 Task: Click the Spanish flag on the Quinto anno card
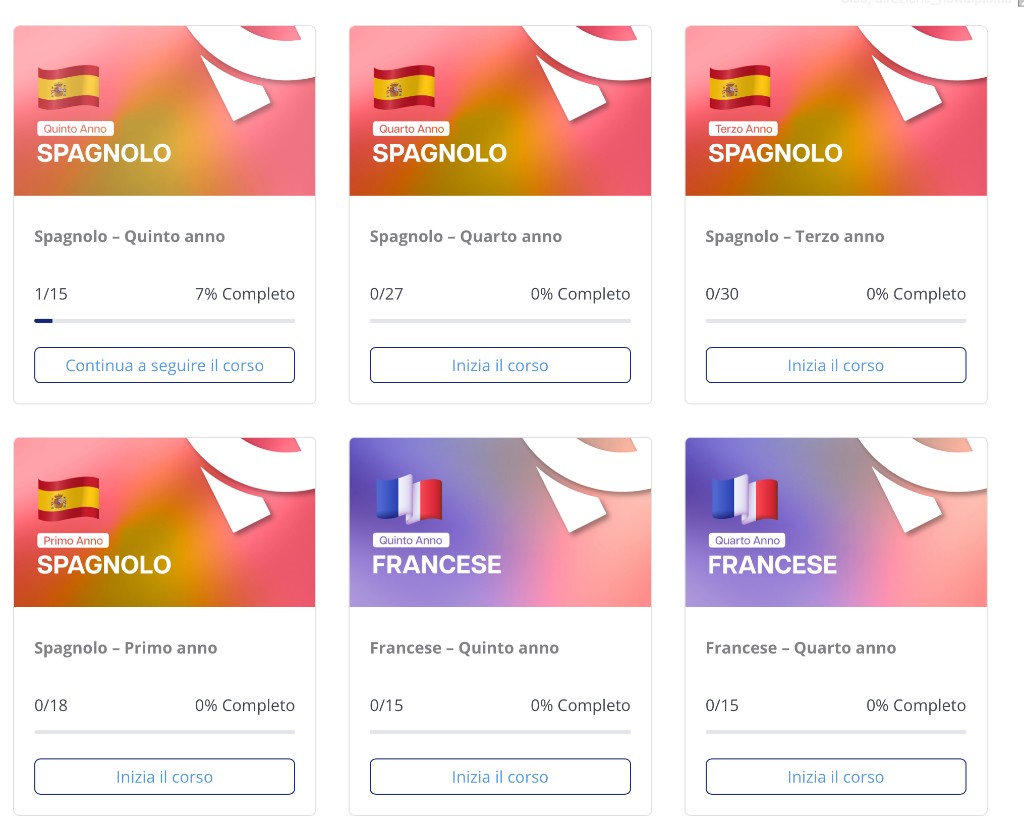68,88
